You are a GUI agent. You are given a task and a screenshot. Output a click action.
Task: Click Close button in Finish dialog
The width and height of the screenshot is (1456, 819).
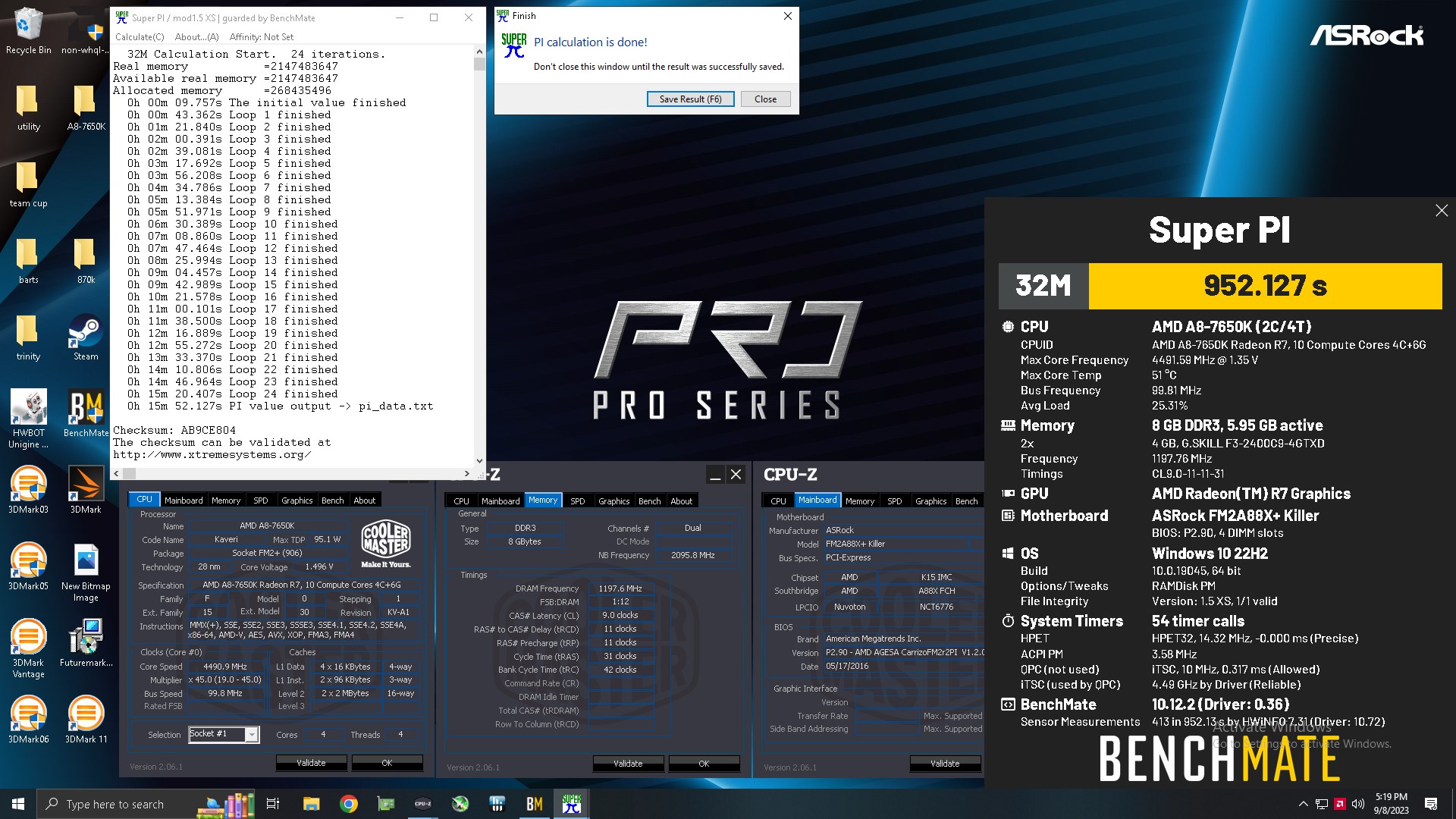765,99
